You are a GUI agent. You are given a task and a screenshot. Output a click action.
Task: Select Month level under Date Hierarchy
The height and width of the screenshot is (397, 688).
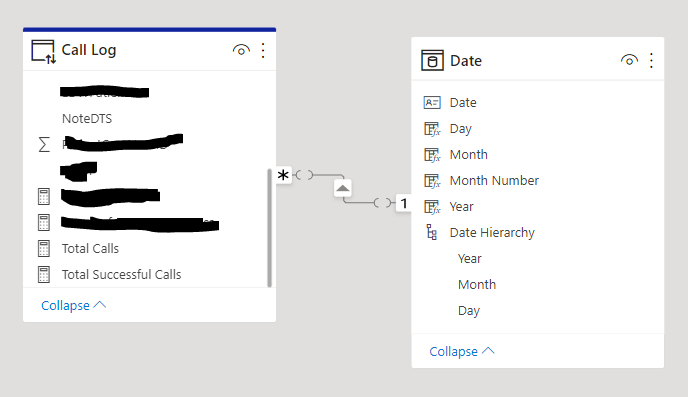(477, 284)
